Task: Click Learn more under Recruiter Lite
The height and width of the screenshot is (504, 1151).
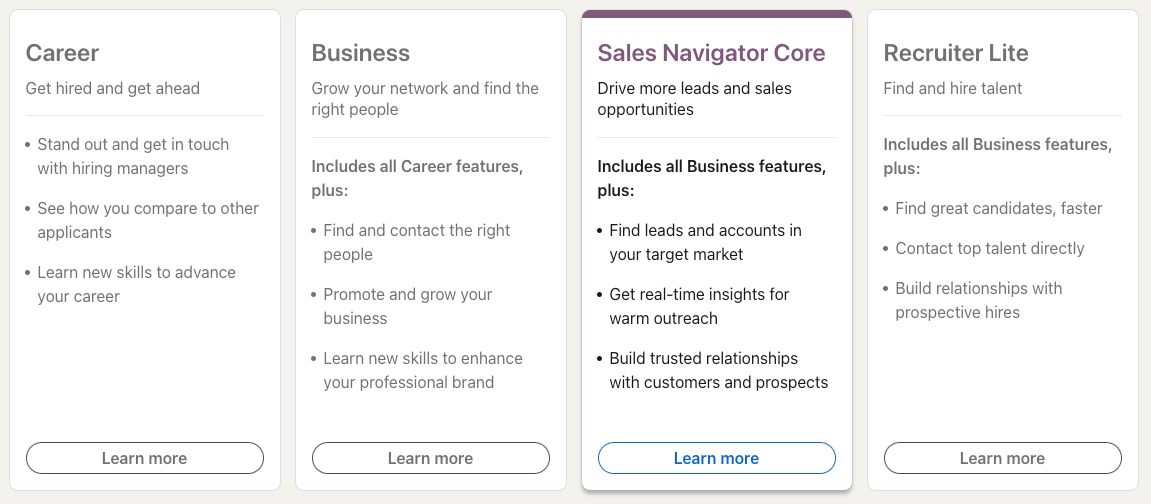Action: (1002, 458)
